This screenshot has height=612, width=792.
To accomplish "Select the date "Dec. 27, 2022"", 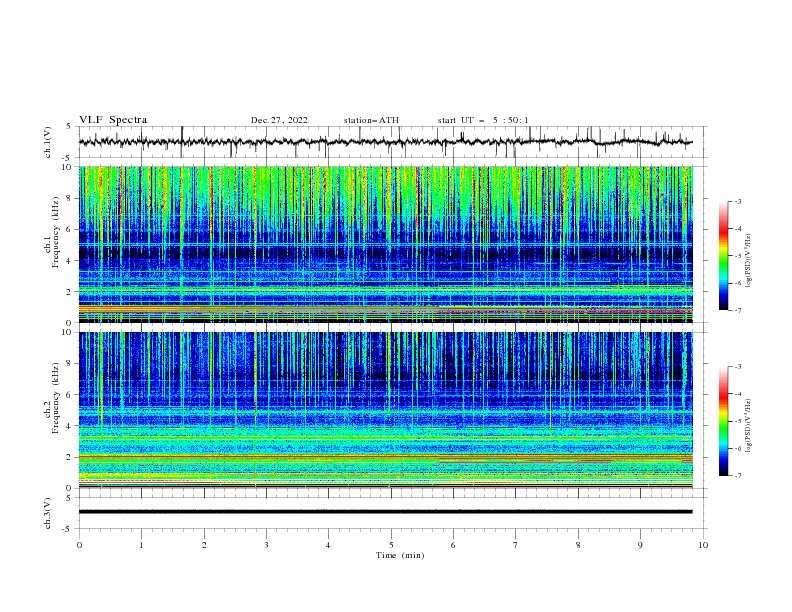I will click(x=279, y=120).
